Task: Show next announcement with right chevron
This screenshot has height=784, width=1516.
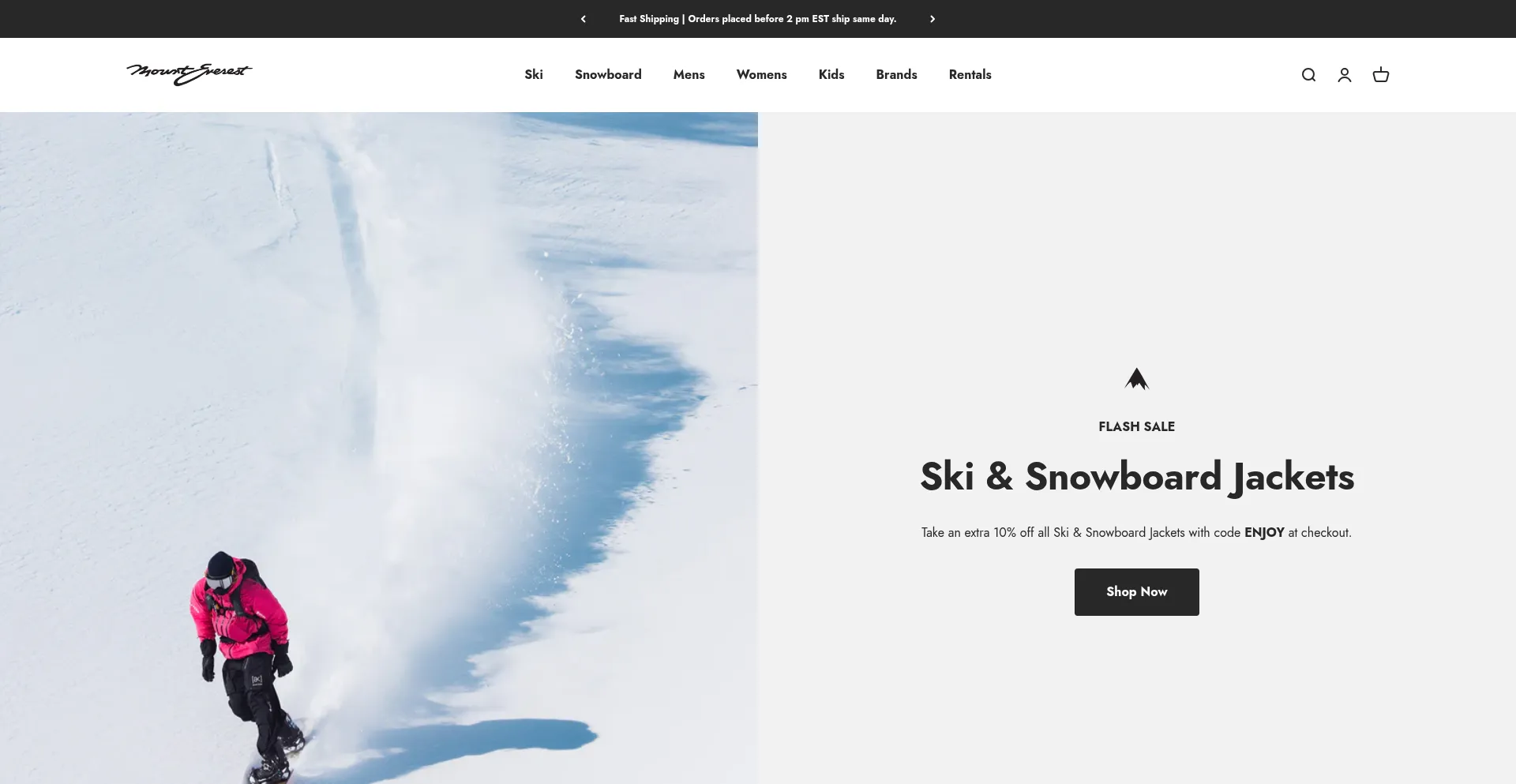Action: click(932, 19)
